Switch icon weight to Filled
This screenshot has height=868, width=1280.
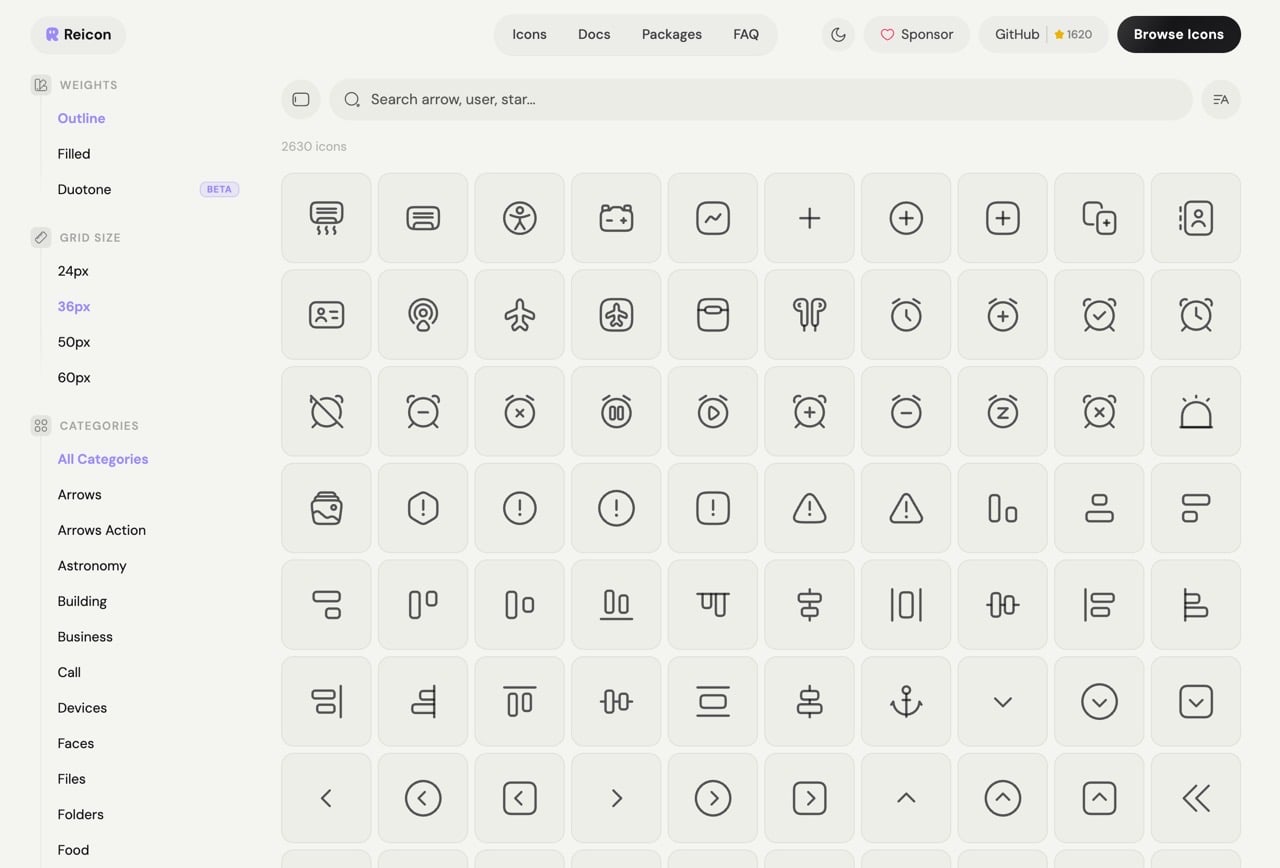tap(74, 154)
